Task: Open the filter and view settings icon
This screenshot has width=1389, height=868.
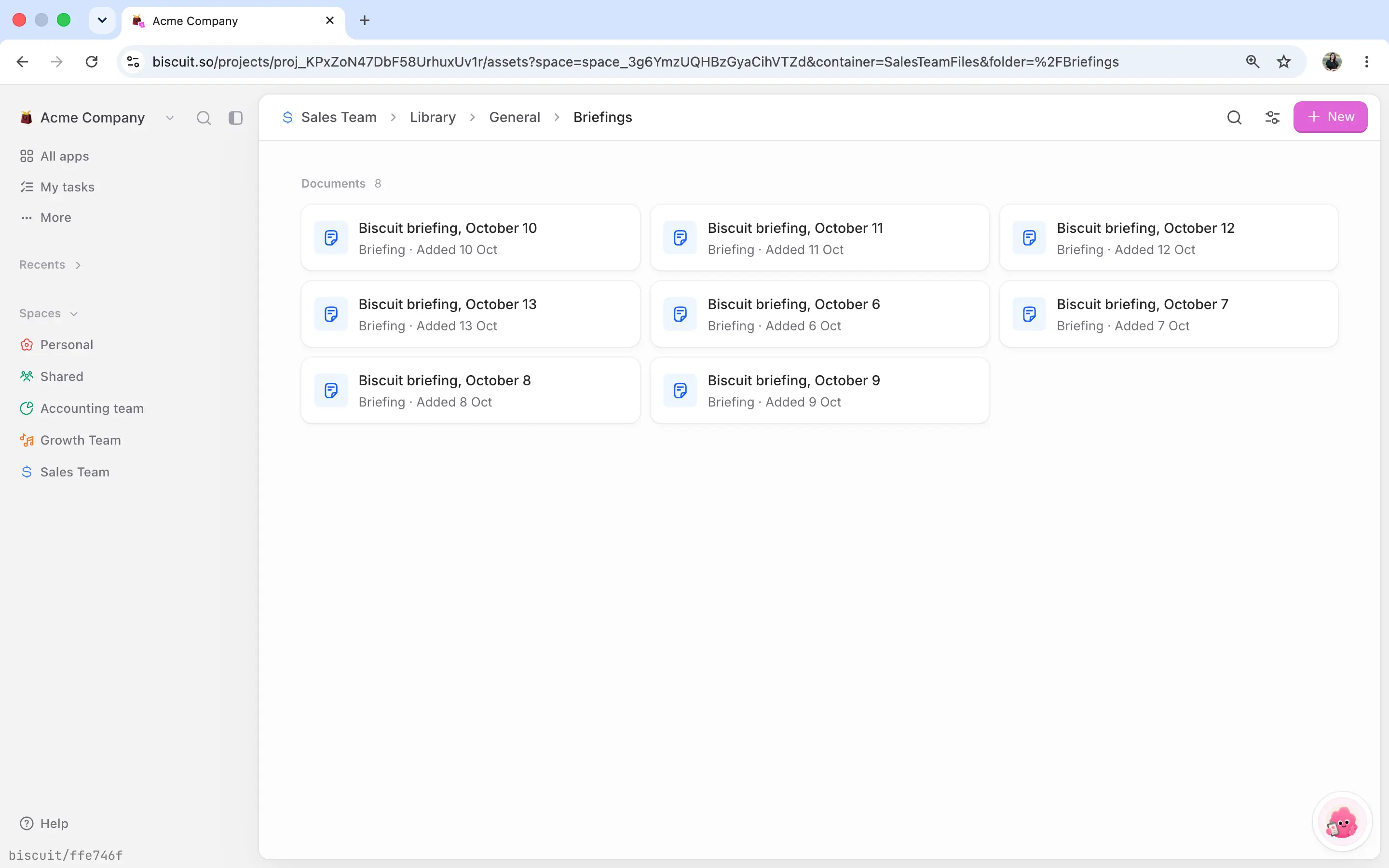Action: tap(1272, 118)
